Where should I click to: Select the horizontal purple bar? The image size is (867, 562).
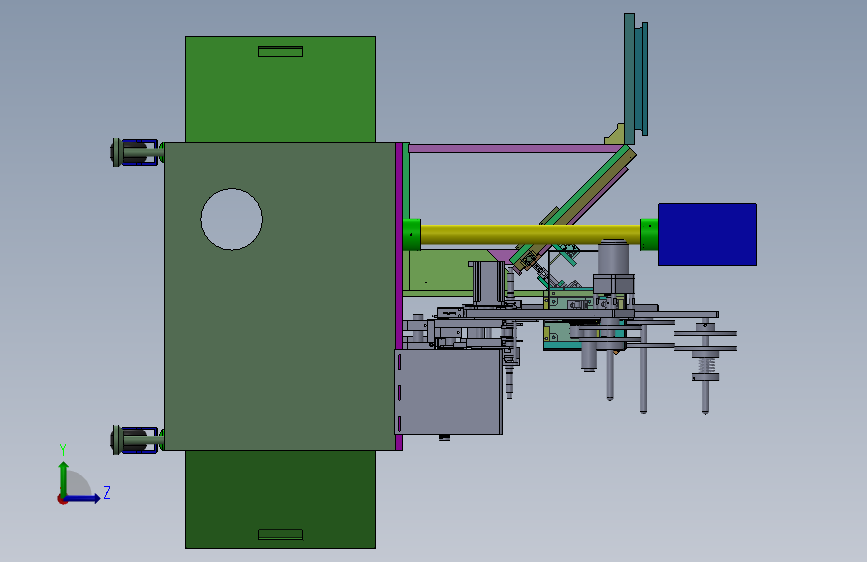tap(515, 148)
